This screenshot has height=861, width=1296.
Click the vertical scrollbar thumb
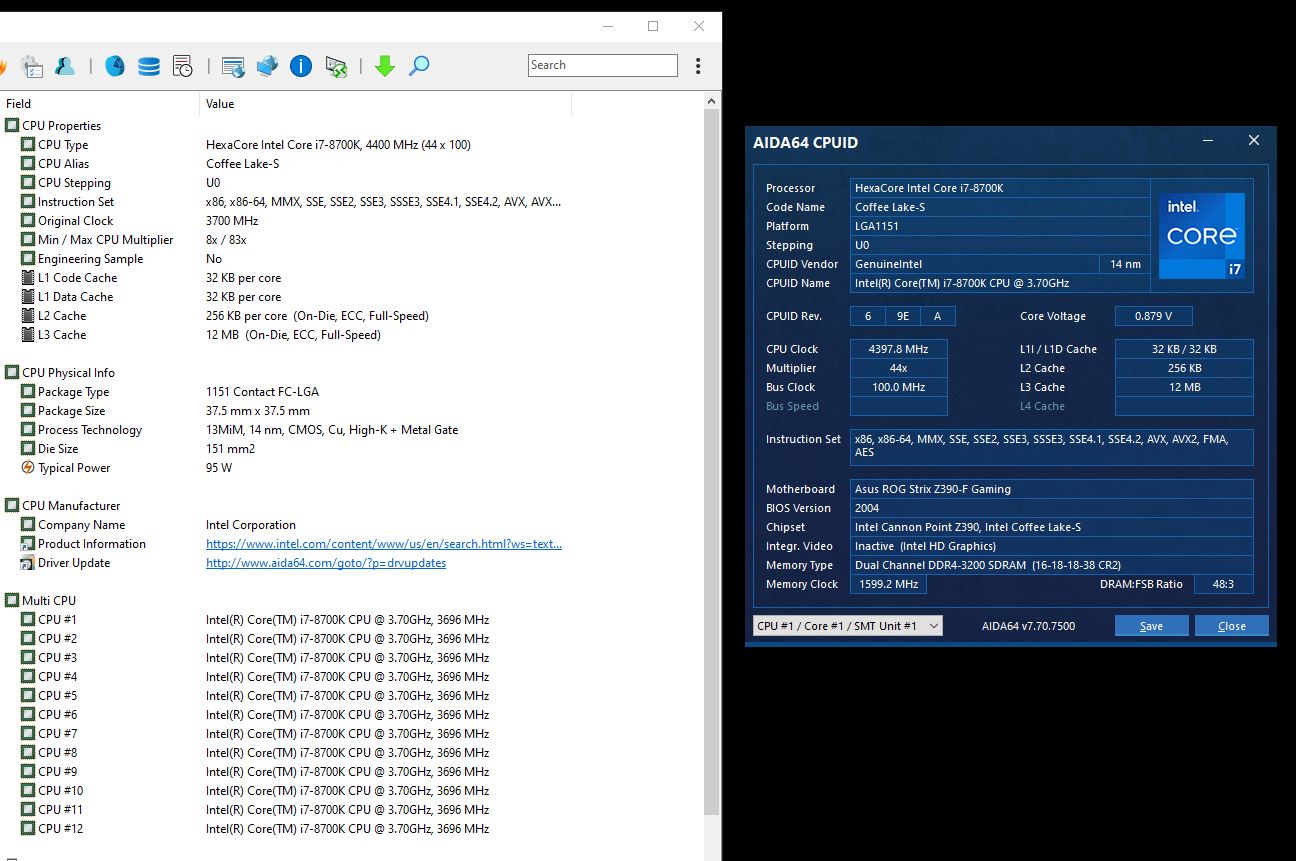coord(712,460)
